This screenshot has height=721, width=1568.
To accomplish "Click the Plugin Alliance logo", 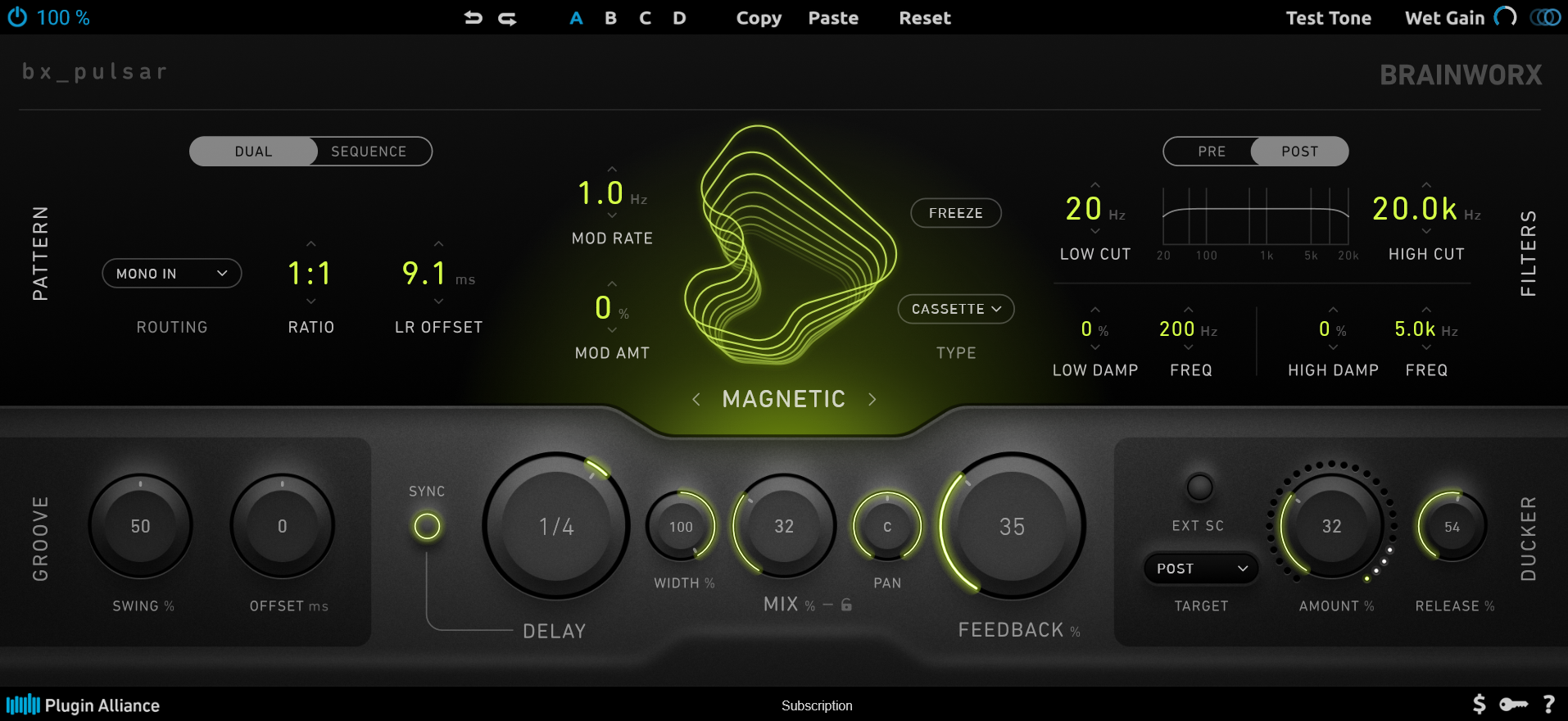I will pyautogui.click(x=83, y=705).
